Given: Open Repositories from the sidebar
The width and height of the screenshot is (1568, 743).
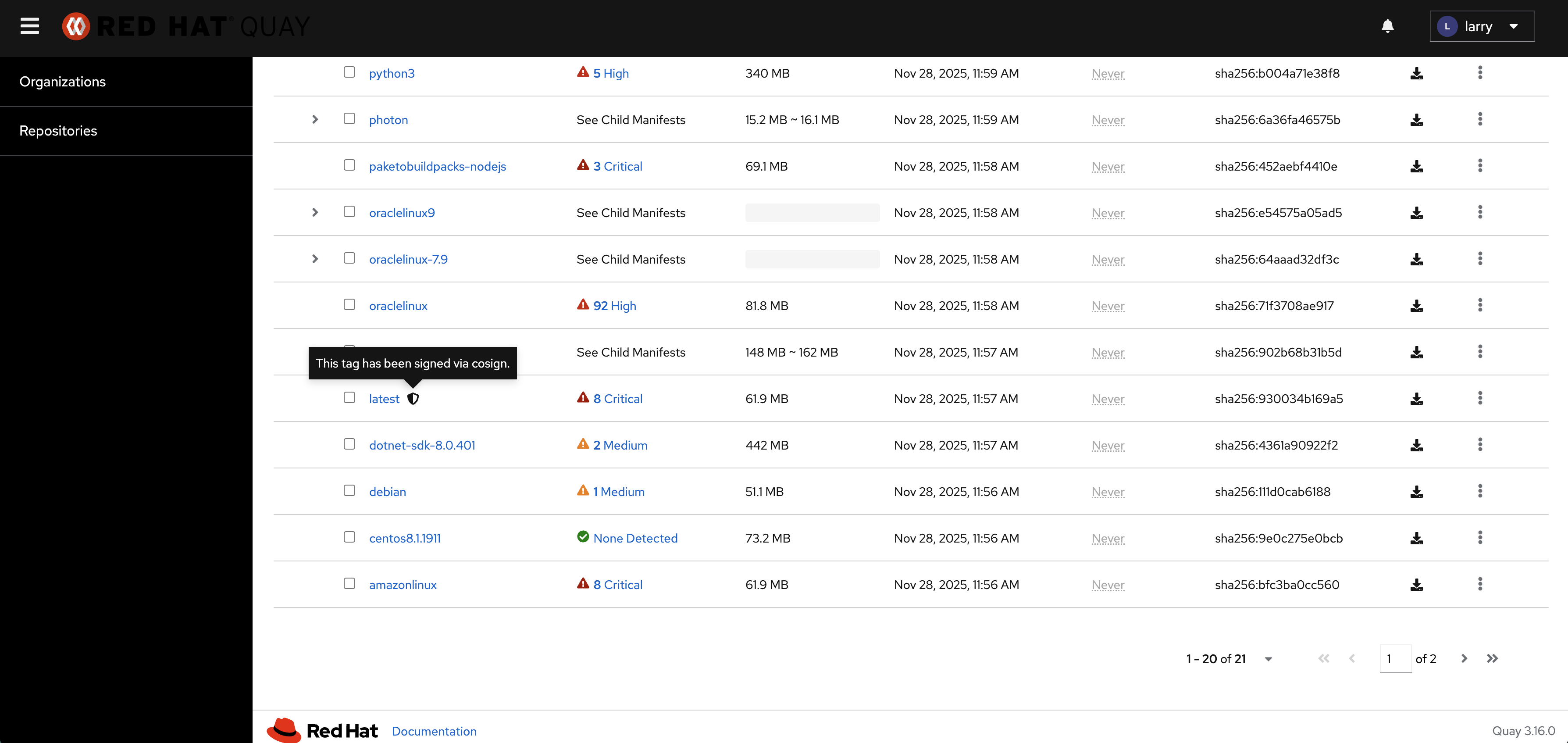Looking at the screenshot, I should (58, 131).
